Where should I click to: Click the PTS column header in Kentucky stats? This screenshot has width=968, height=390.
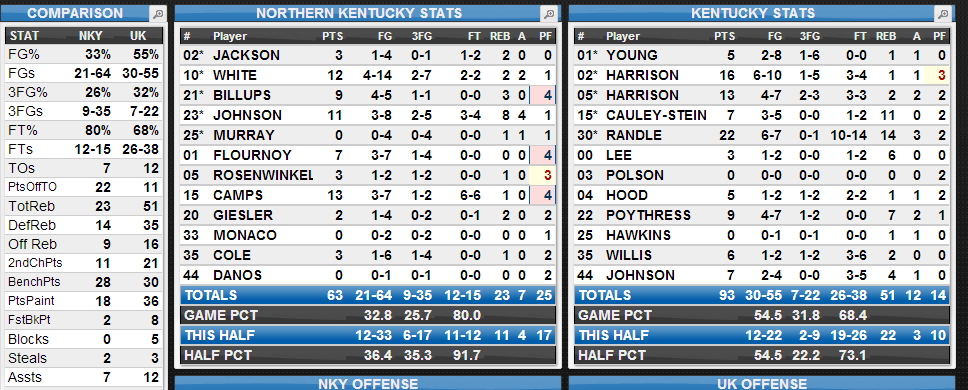724,36
